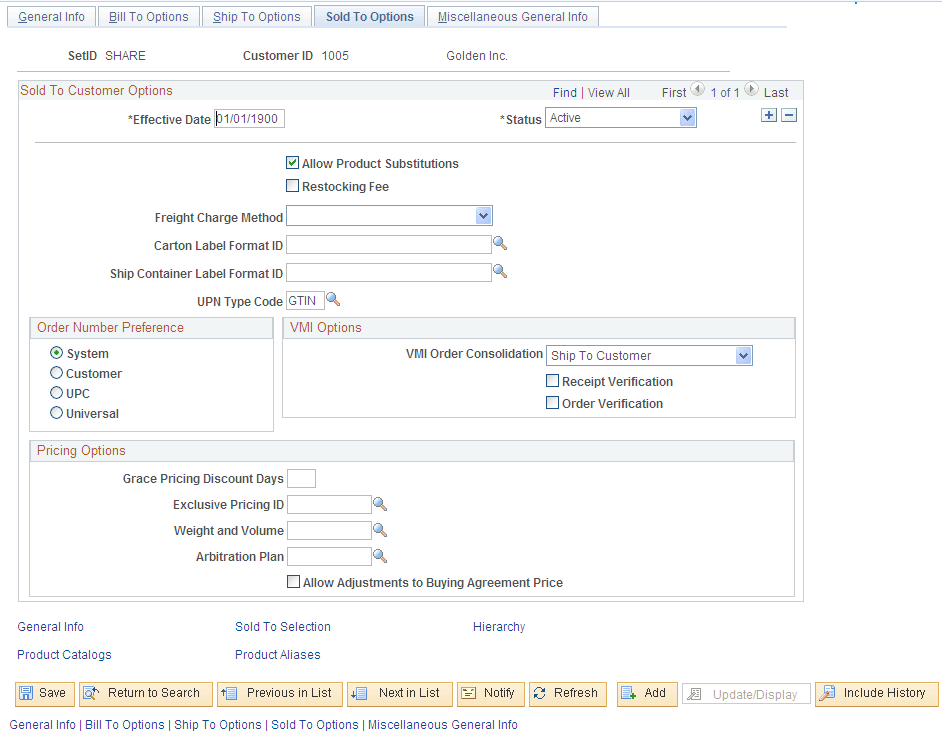Expand the Freight Charge Method dropdown
Screen dimensions: 942x747
[389, 216]
